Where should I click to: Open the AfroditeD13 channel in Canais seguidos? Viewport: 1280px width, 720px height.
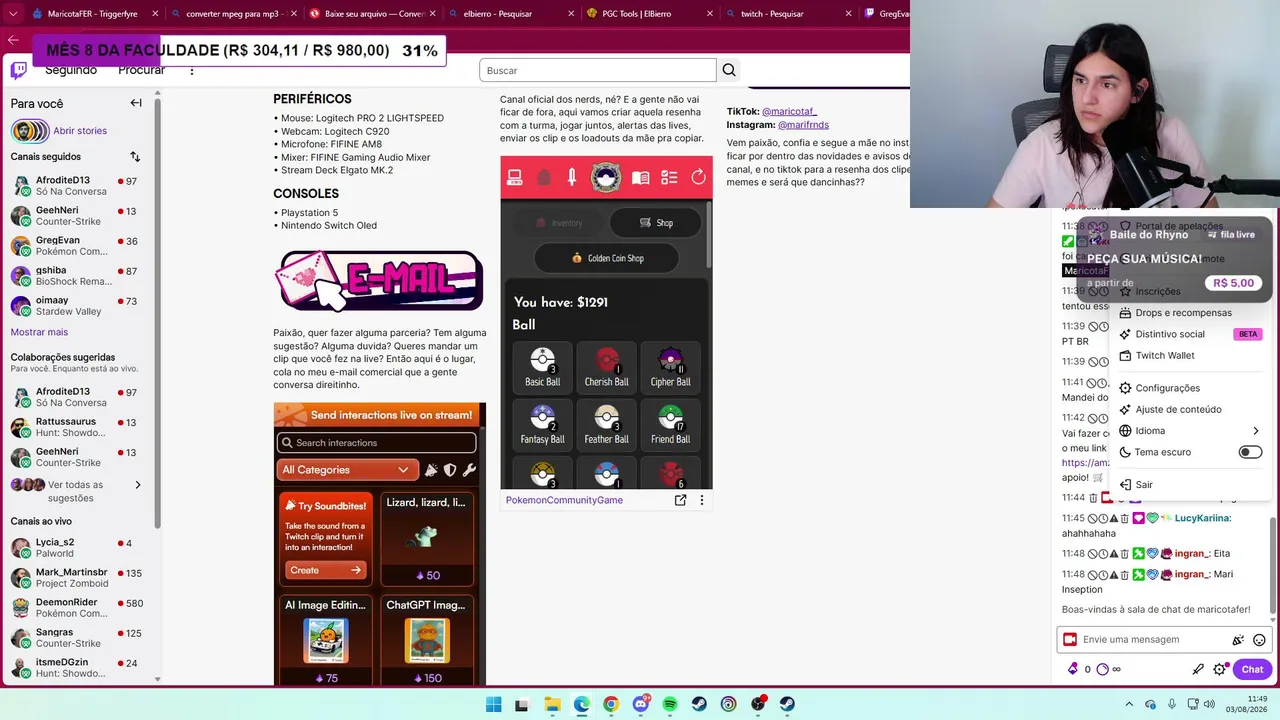pyautogui.click(x=75, y=186)
